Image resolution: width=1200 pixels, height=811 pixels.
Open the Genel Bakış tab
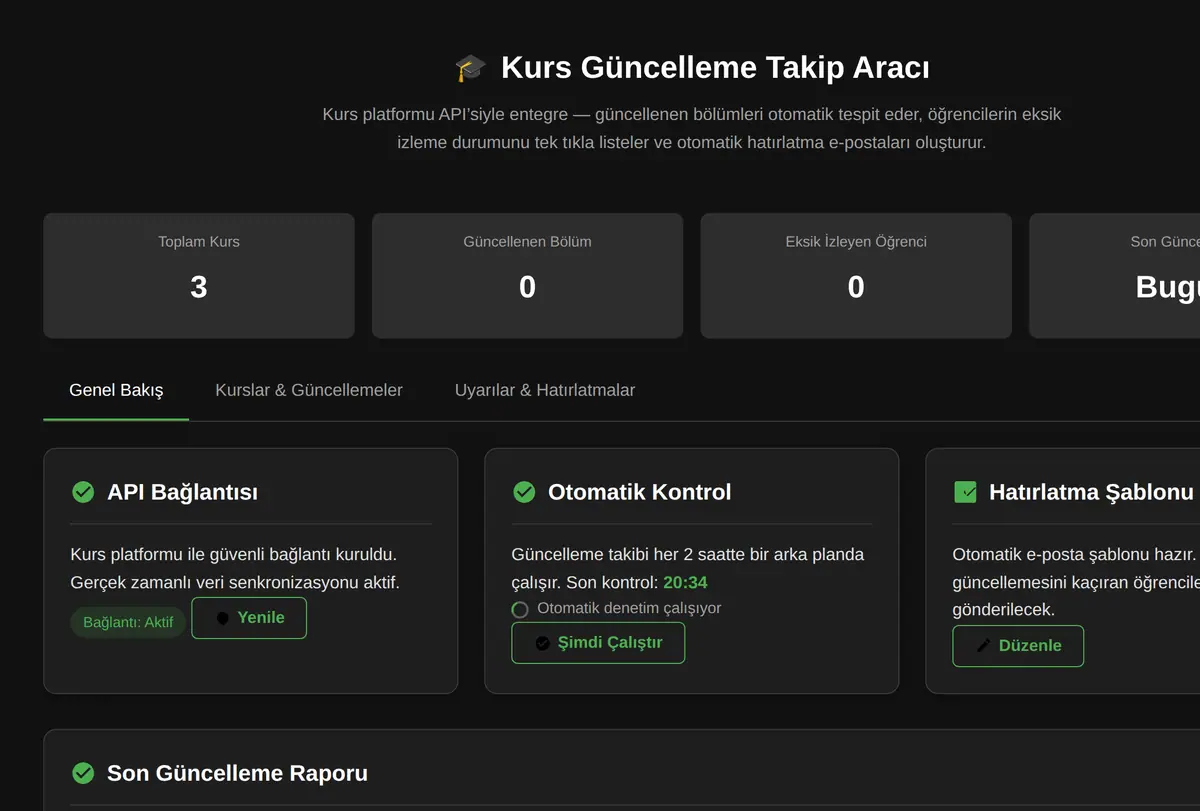pyautogui.click(x=116, y=390)
